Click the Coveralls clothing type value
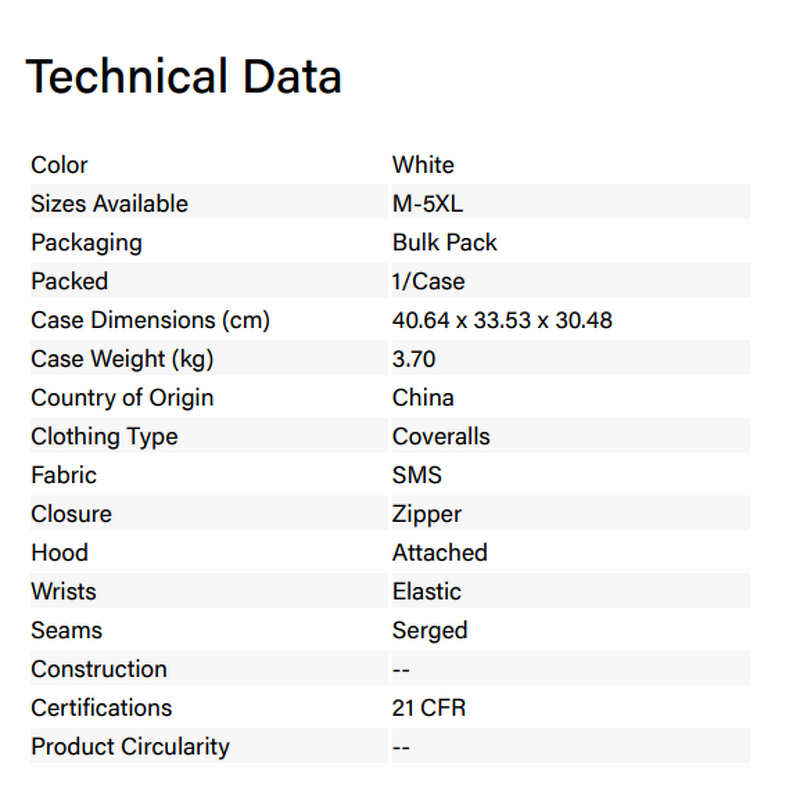The height and width of the screenshot is (800, 800). click(441, 437)
